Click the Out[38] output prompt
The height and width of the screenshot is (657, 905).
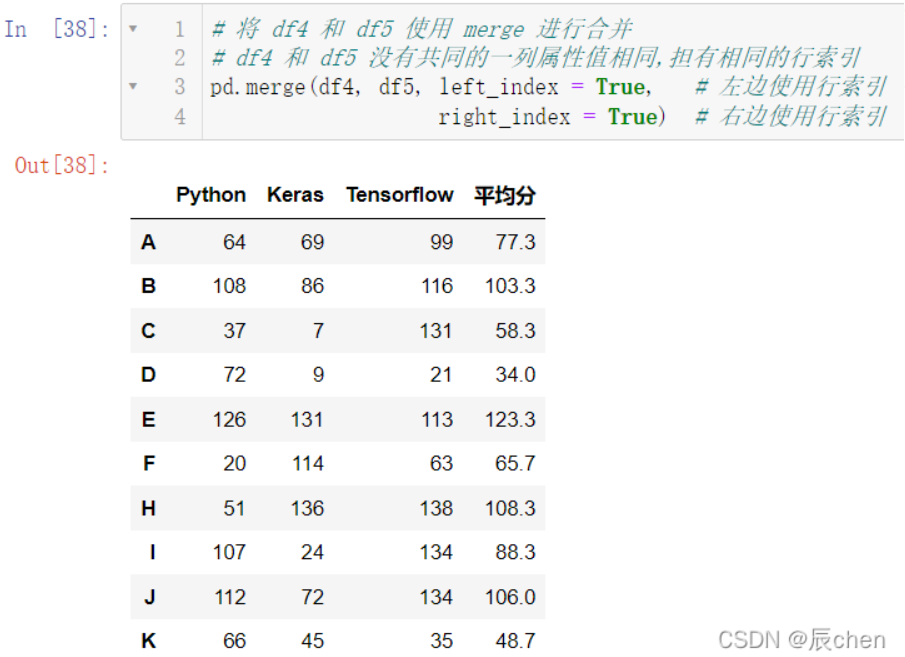[x=62, y=166]
